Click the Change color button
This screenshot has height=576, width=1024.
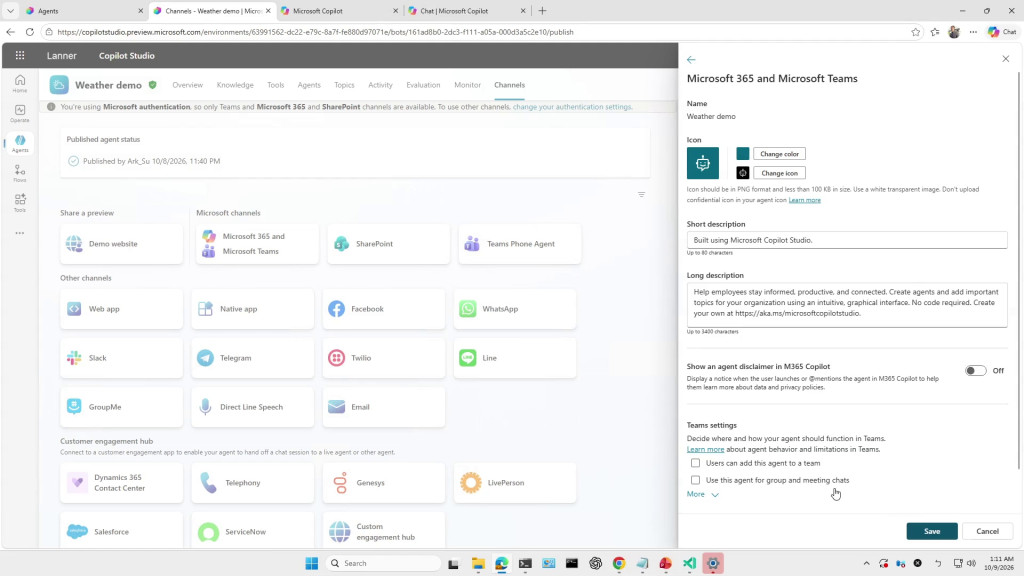tap(779, 154)
